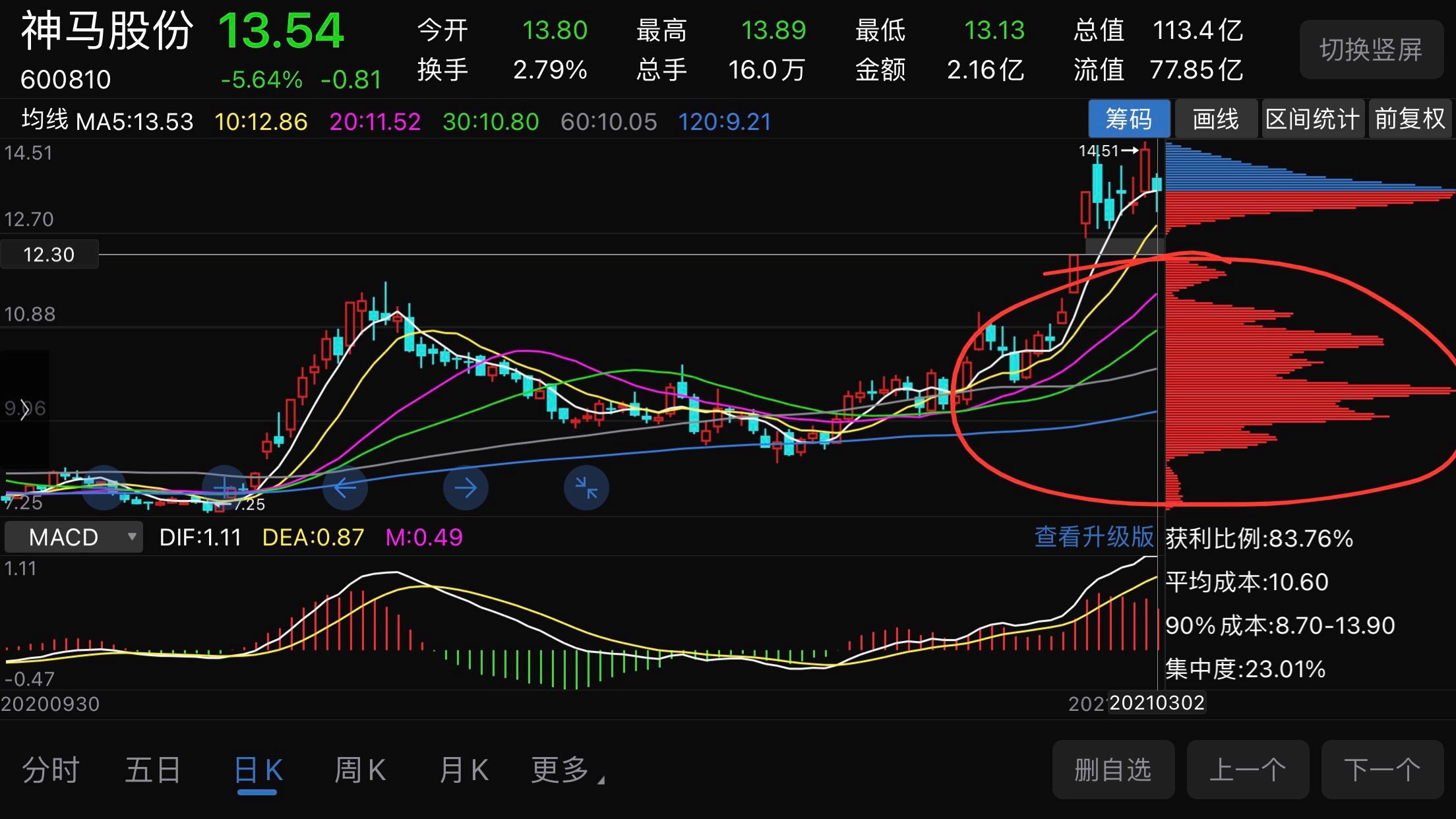
Task: Click the stock name 神马股份
Action: (107, 31)
